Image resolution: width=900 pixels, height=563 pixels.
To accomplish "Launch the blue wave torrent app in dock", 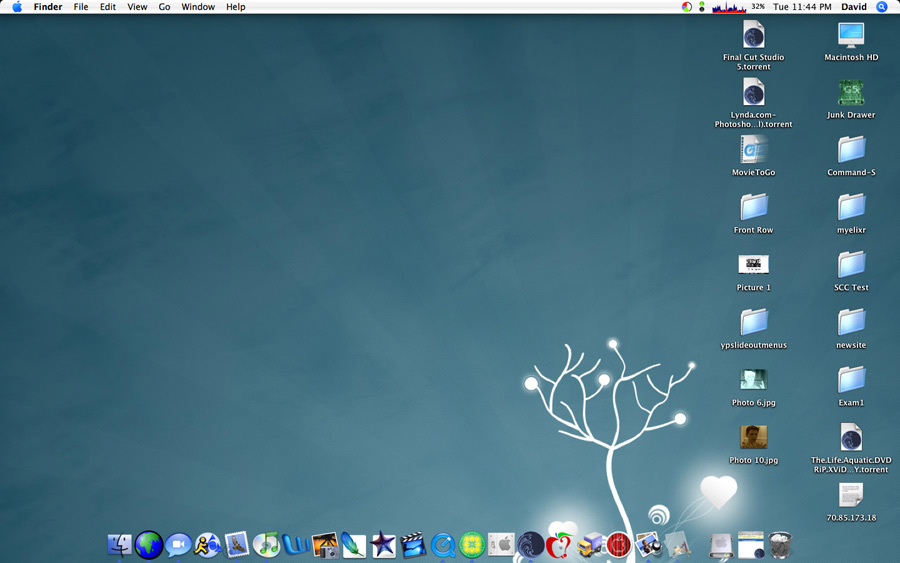I will click(530, 545).
